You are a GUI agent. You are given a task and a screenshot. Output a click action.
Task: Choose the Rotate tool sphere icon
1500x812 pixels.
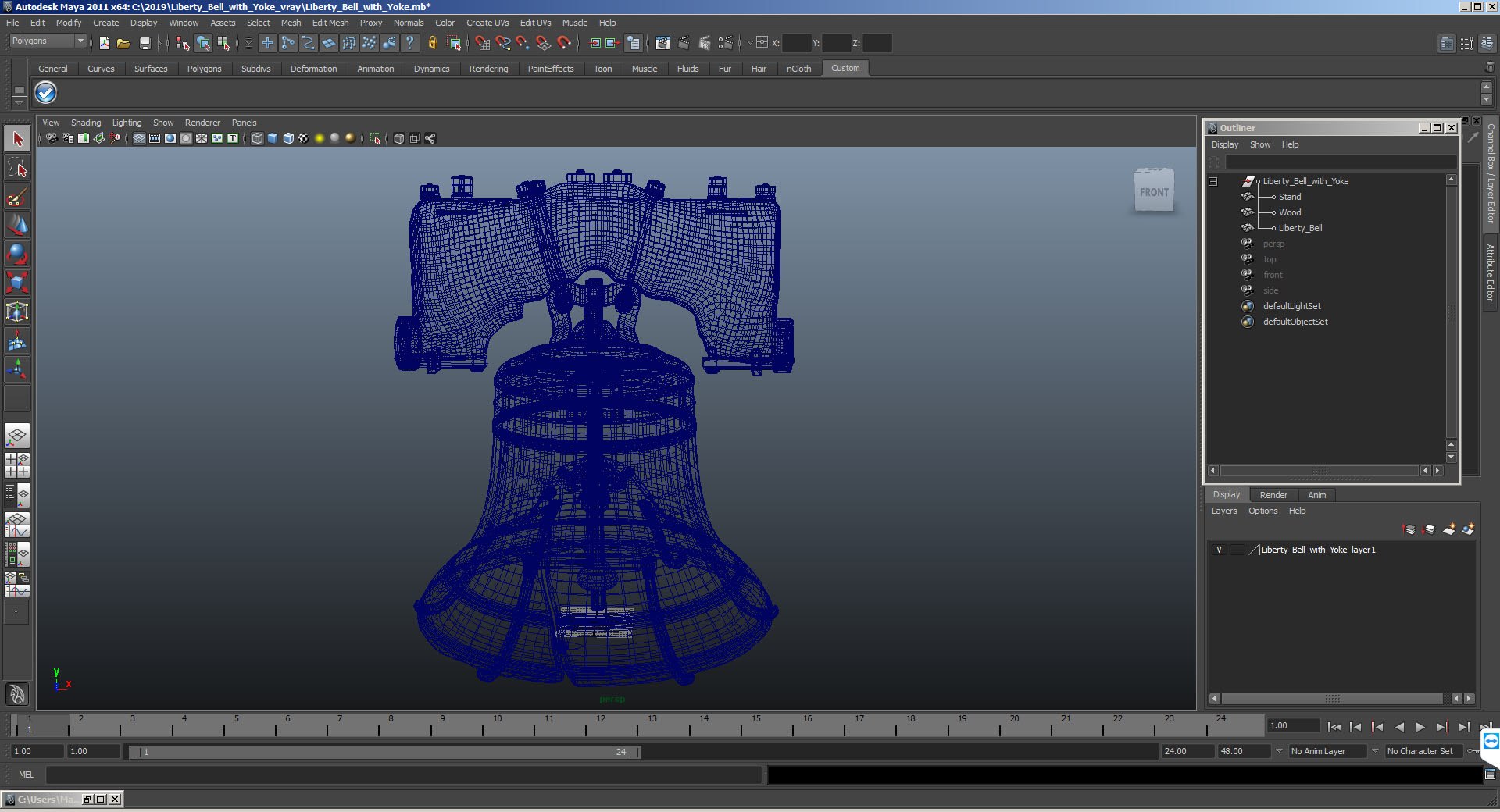(x=17, y=254)
